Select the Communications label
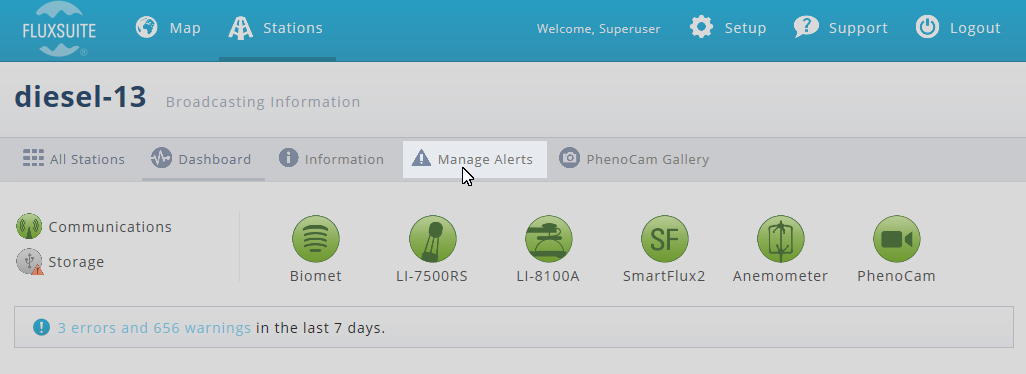 (110, 227)
